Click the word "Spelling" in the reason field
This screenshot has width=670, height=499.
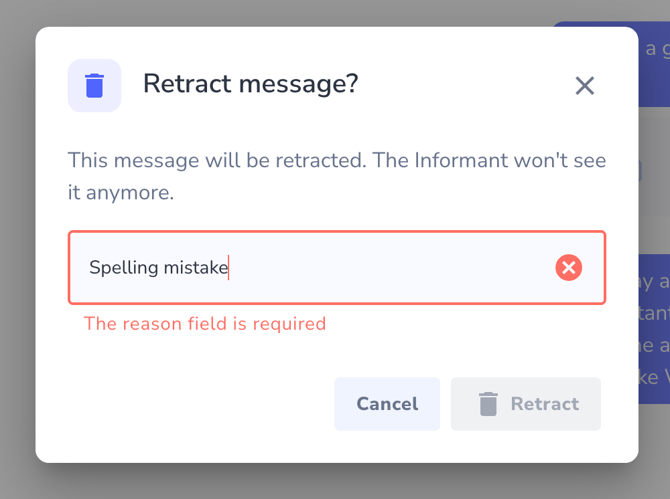coord(123,267)
